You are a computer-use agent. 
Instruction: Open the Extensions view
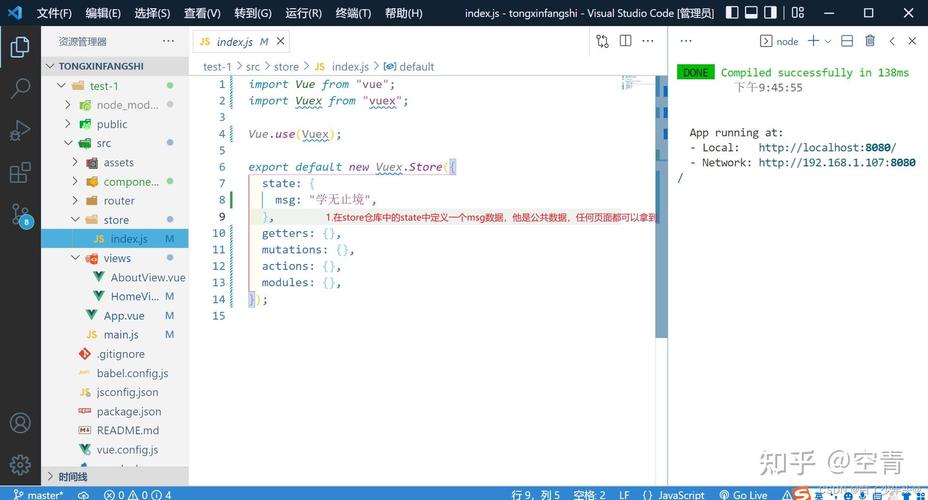[20, 173]
